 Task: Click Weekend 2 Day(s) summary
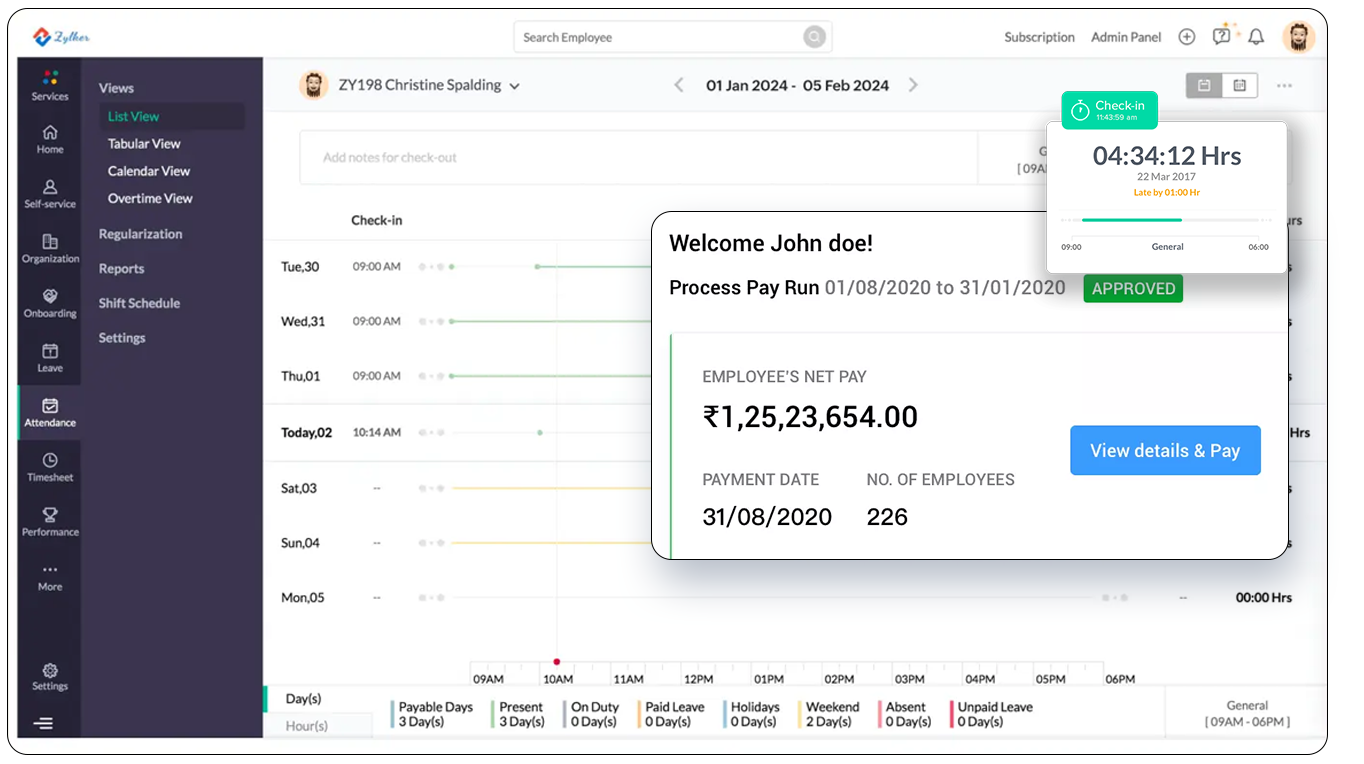pyautogui.click(x=831, y=714)
